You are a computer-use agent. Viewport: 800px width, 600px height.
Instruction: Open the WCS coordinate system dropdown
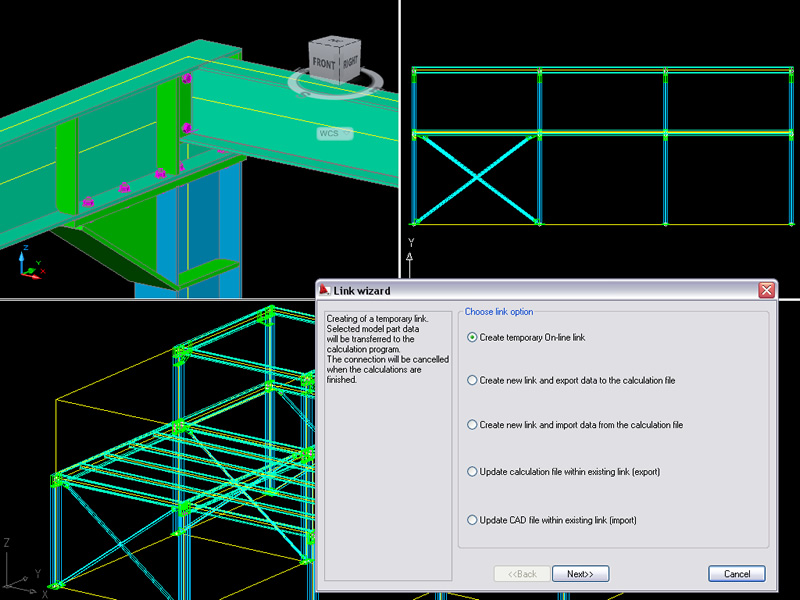[334, 133]
